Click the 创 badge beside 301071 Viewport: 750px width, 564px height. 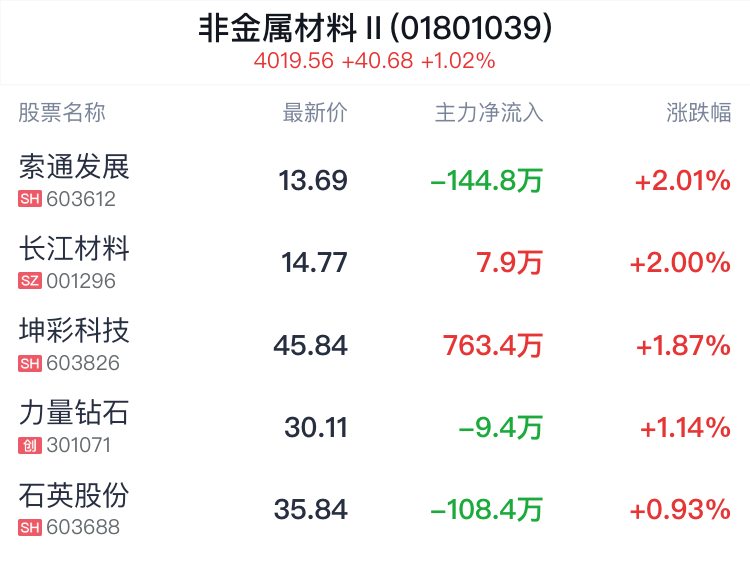[x=30, y=445]
